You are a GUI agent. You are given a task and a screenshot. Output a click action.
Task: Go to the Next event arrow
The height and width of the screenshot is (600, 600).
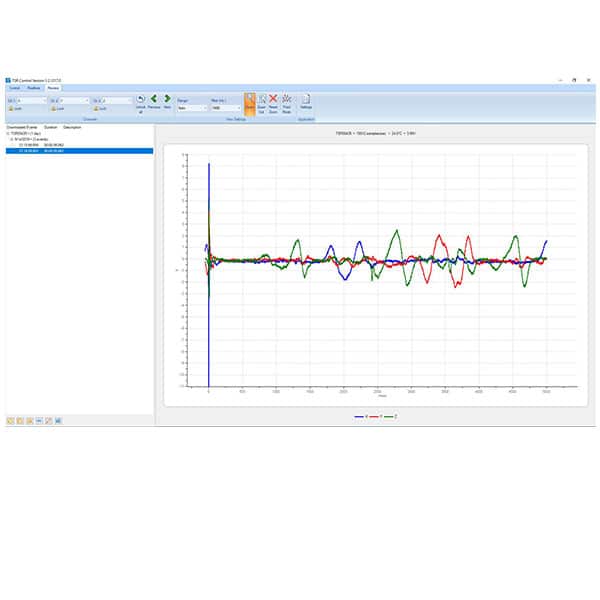pos(167,102)
